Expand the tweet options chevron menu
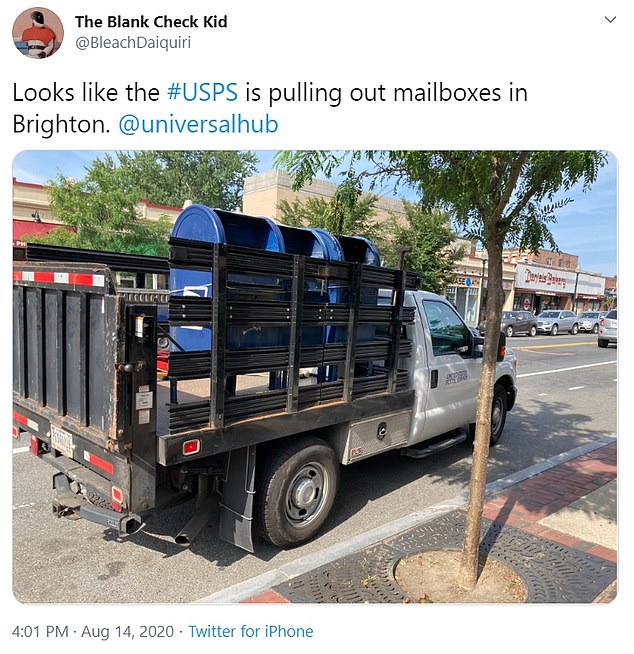Screen dimensions: 634x654 [x=610, y=20]
